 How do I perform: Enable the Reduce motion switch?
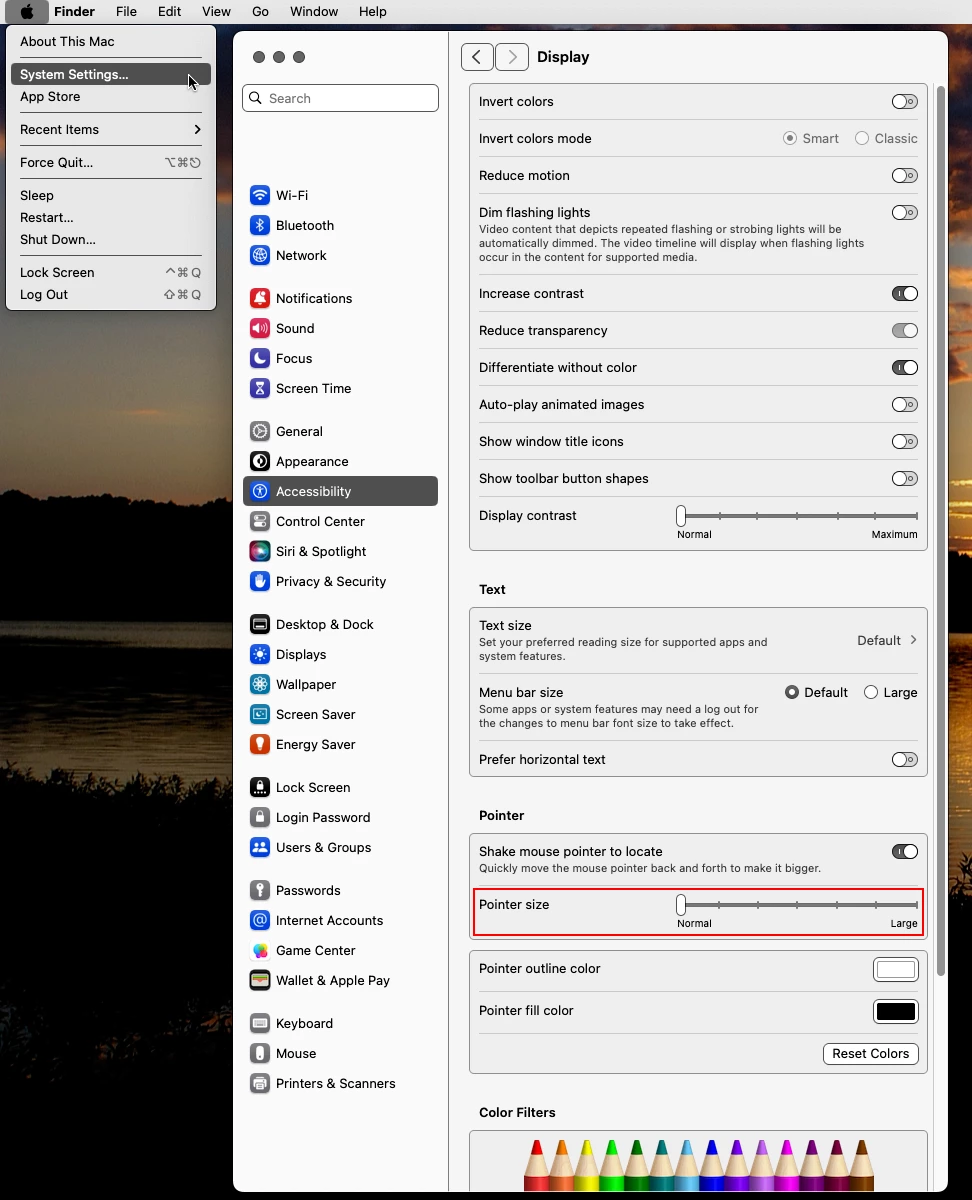tap(904, 176)
